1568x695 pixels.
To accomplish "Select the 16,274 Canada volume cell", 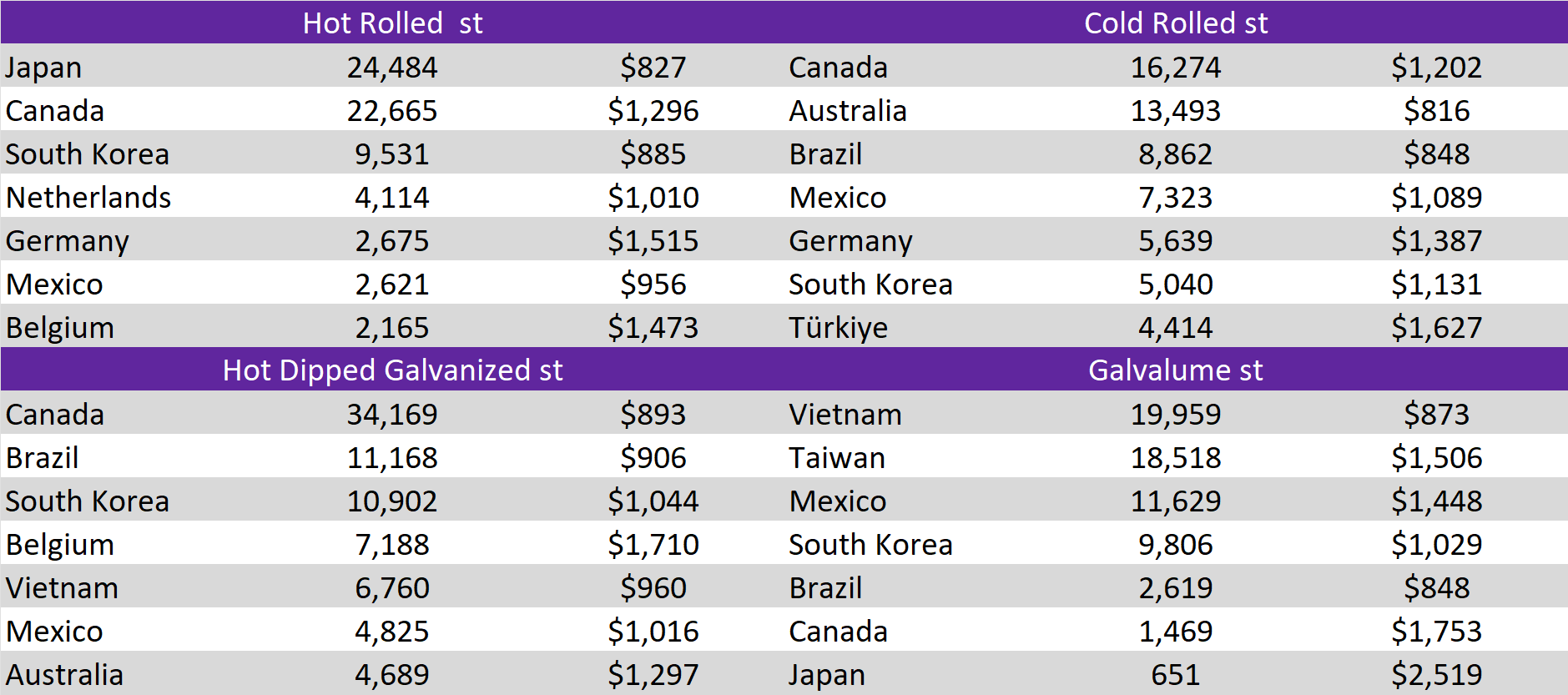I will coord(1175,68).
